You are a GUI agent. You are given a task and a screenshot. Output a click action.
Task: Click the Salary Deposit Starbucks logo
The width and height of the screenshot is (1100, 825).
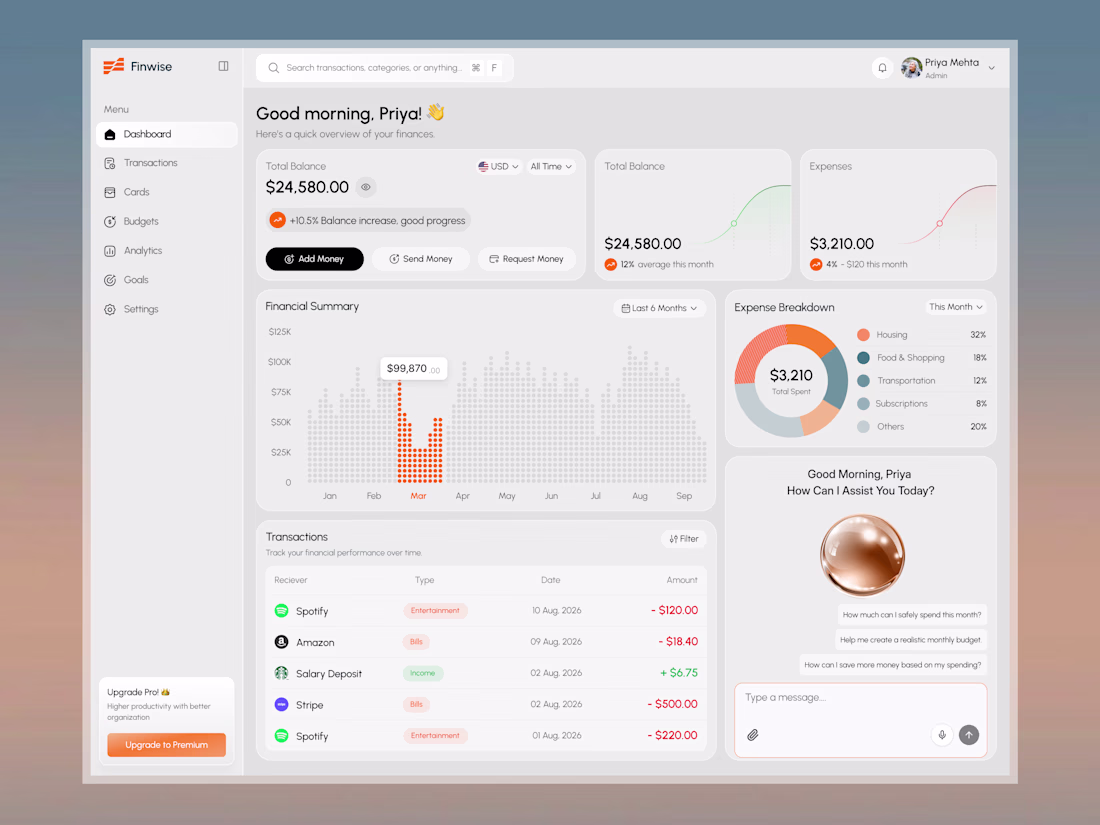(281, 673)
